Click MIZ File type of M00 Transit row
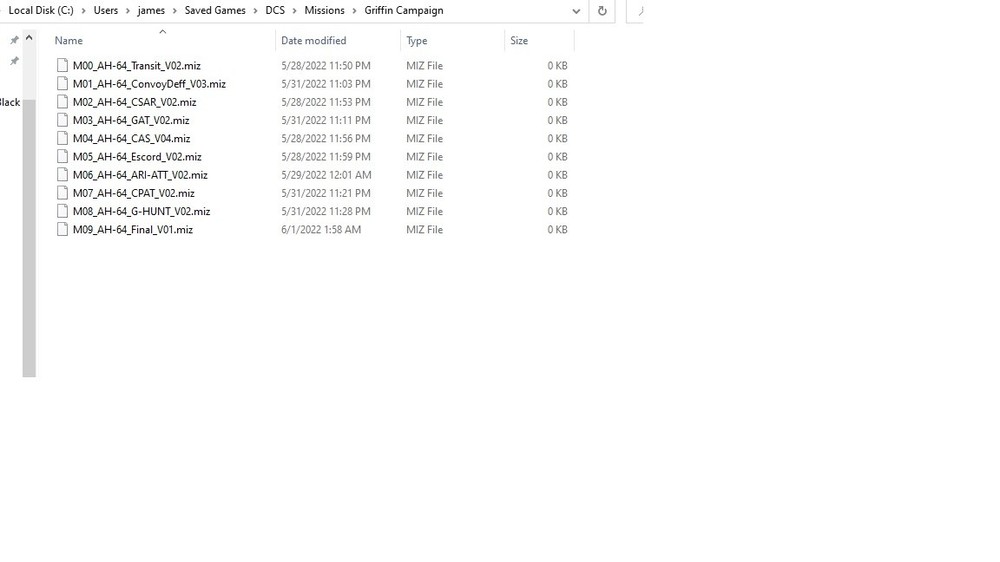The image size is (1000, 562). pos(424,65)
